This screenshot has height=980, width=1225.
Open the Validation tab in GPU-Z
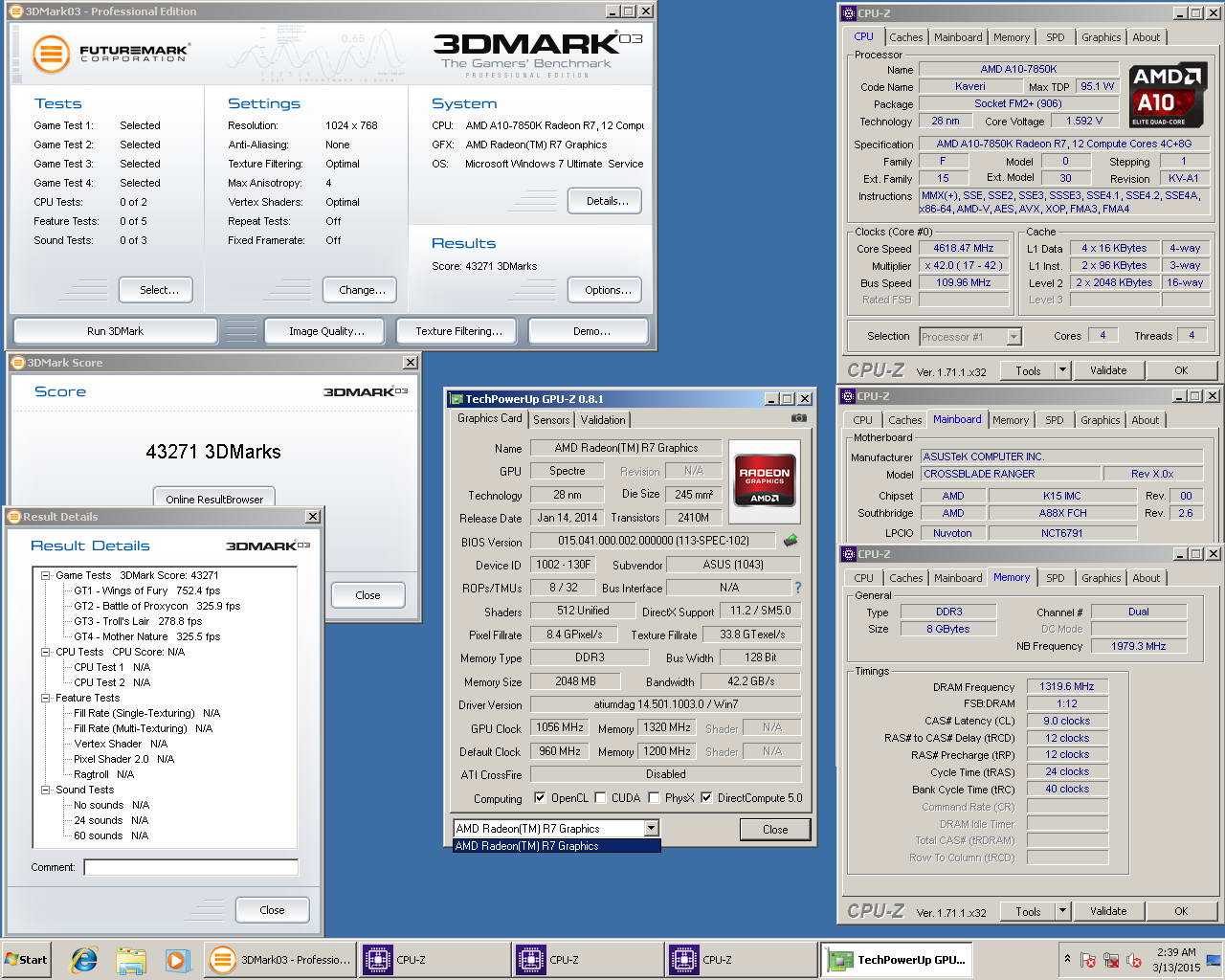coord(603,420)
